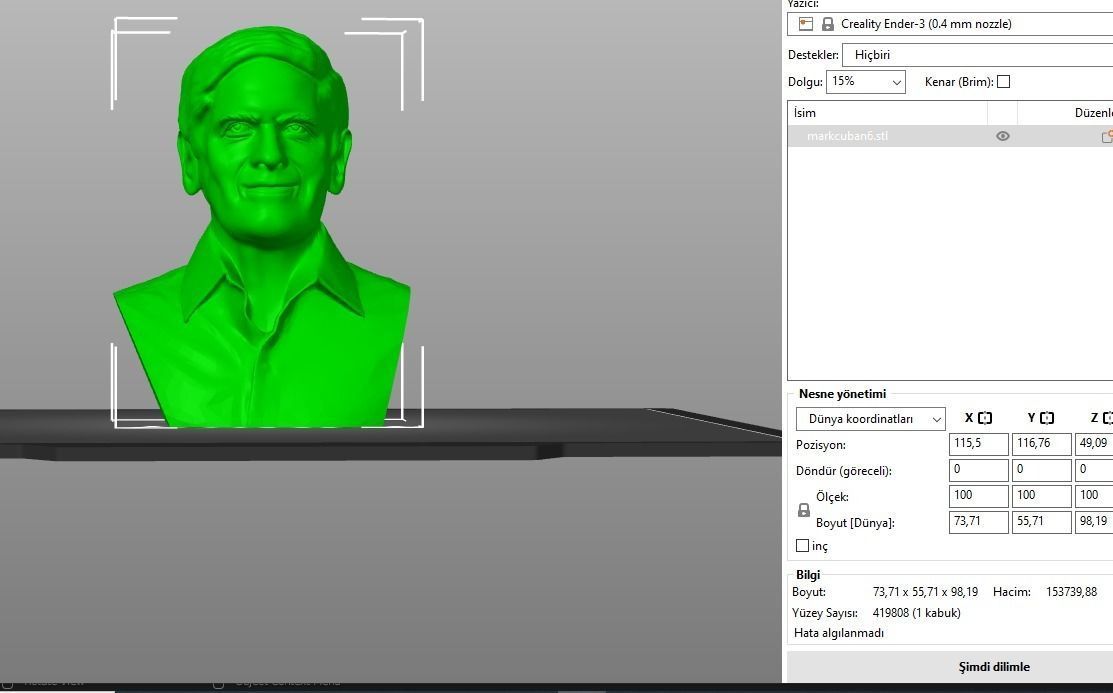Screen dimensions: 1113x693
Task: Click the Pozisyon X field 115,5
Action: tap(978, 444)
